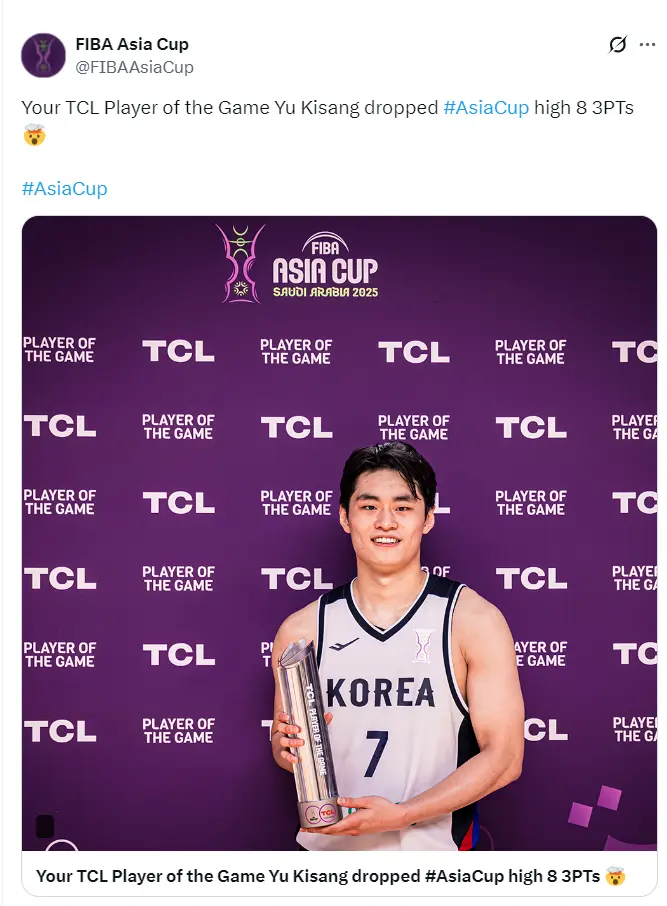This screenshot has width=667, height=906.
Task: Click the tweet body text
Action: pyautogui.click(x=300, y=110)
